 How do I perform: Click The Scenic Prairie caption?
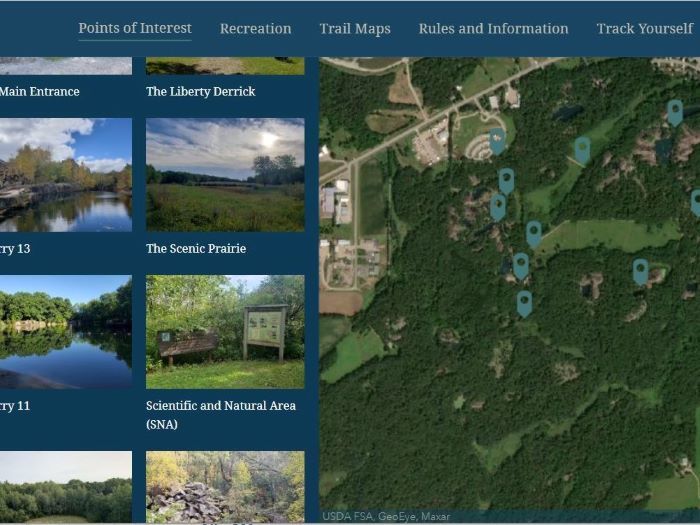(196, 249)
